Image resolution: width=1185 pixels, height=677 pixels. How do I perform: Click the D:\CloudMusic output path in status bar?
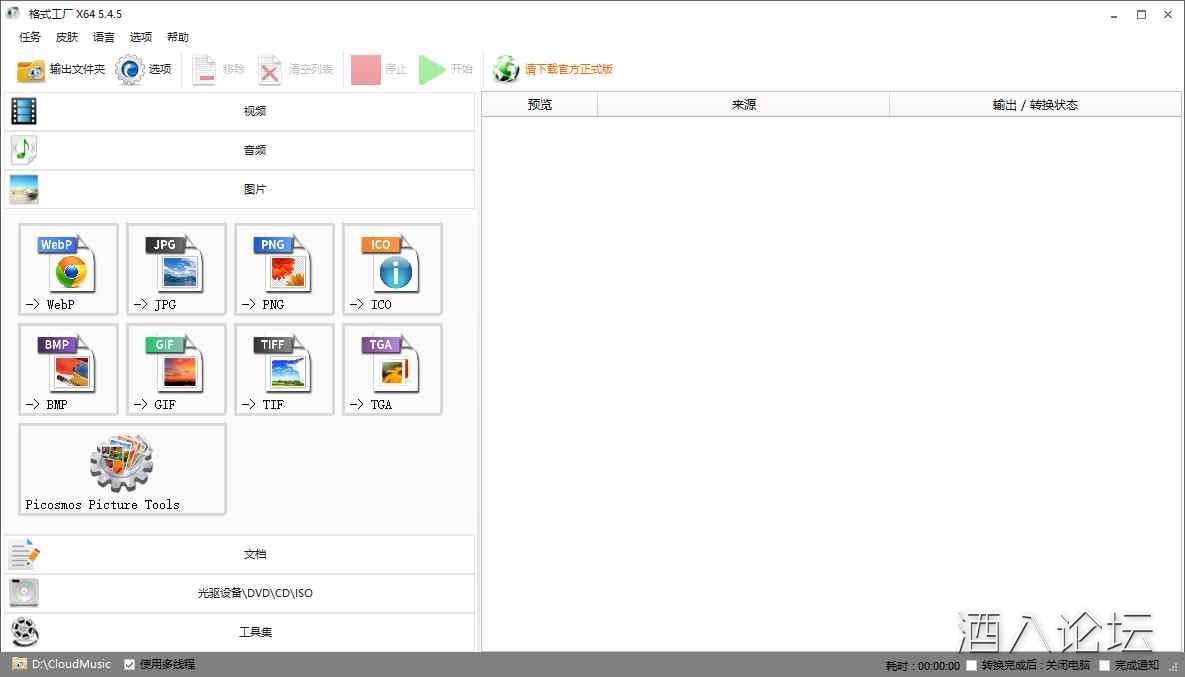pyautogui.click(x=65, y=663)
